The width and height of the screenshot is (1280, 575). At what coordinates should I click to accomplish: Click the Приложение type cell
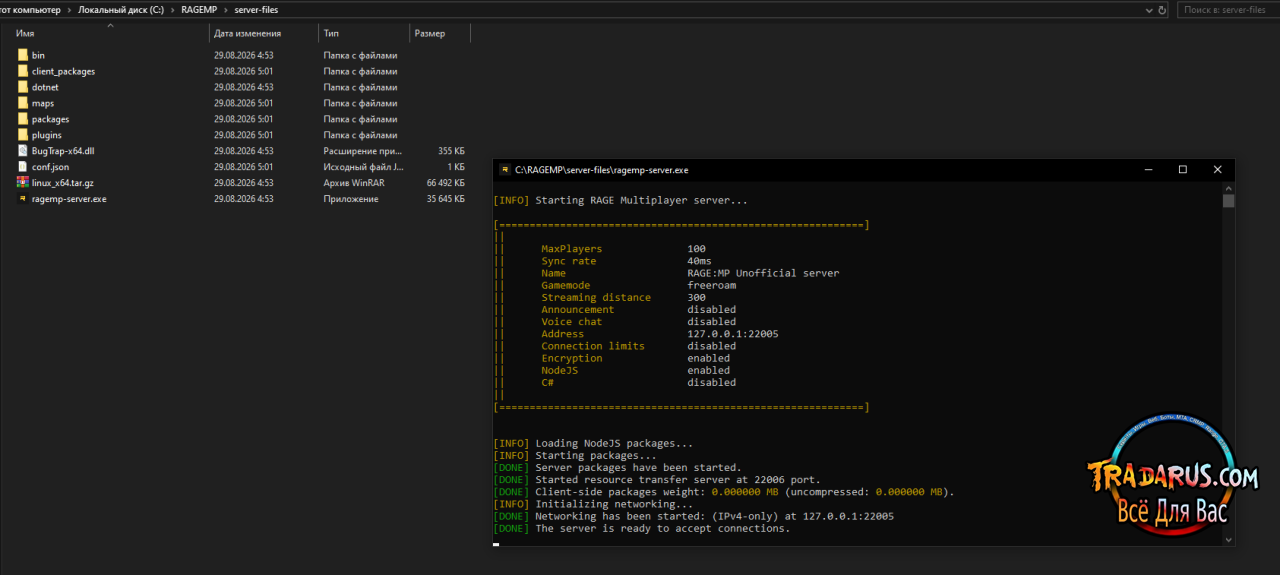[351, 199]
